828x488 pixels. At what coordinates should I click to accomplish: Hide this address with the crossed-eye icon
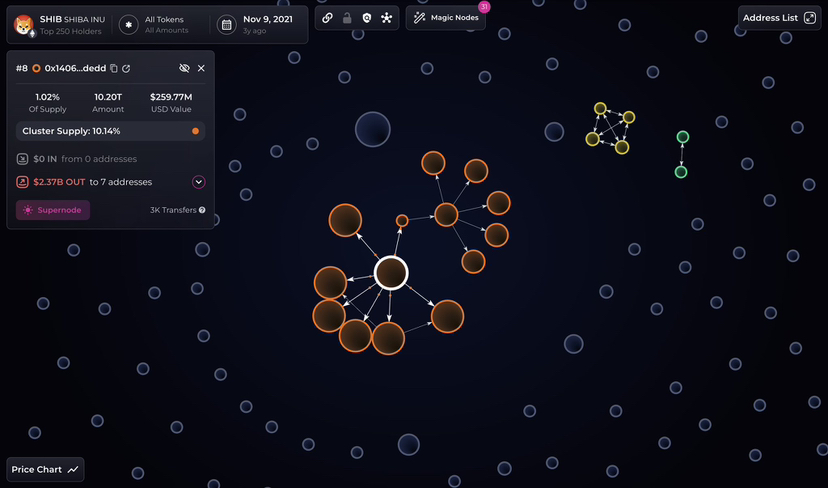[184, 68]
